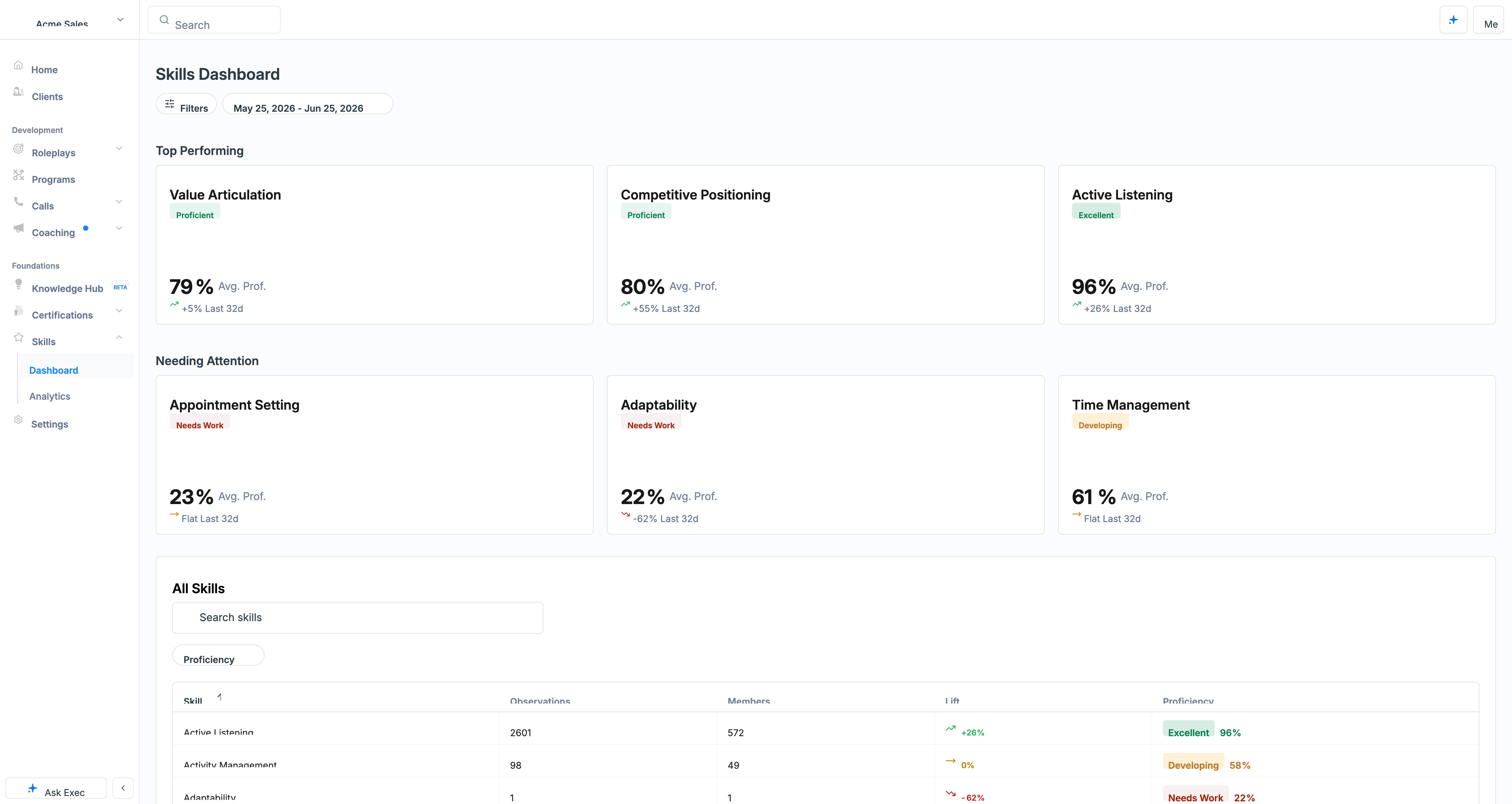The height and width of the screenshot is (804, 1512).
Task: Click the Roleplays target icon
Action: coord(18,148)
